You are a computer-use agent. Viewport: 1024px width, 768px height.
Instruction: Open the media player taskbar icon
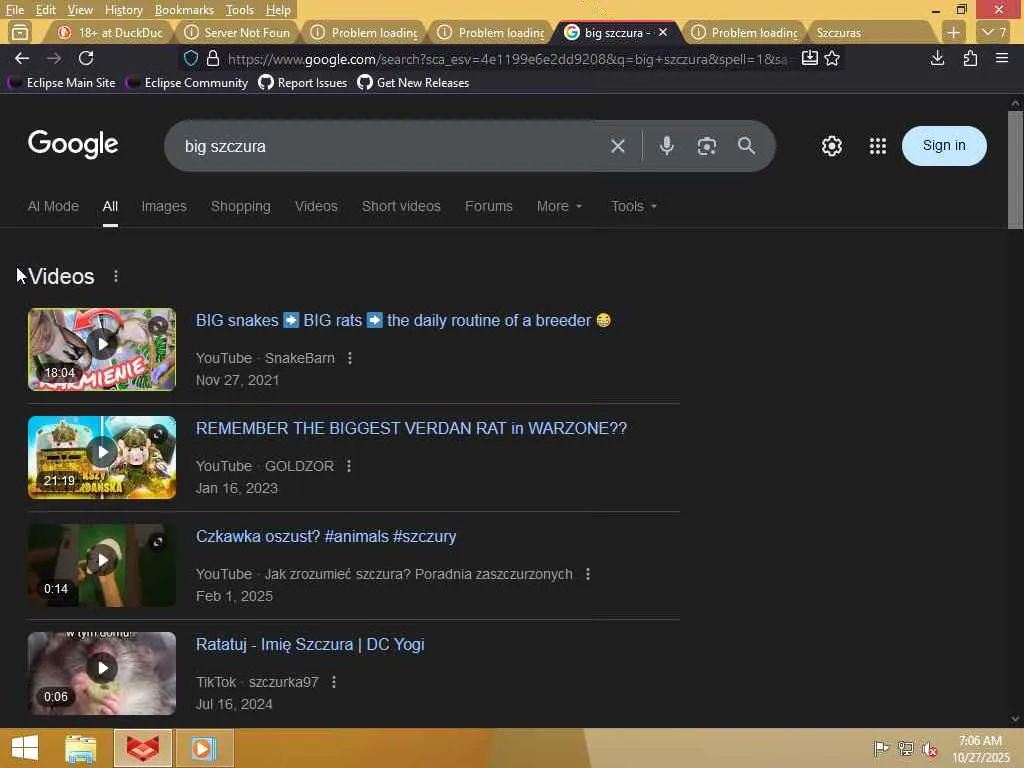pos(204,748)
